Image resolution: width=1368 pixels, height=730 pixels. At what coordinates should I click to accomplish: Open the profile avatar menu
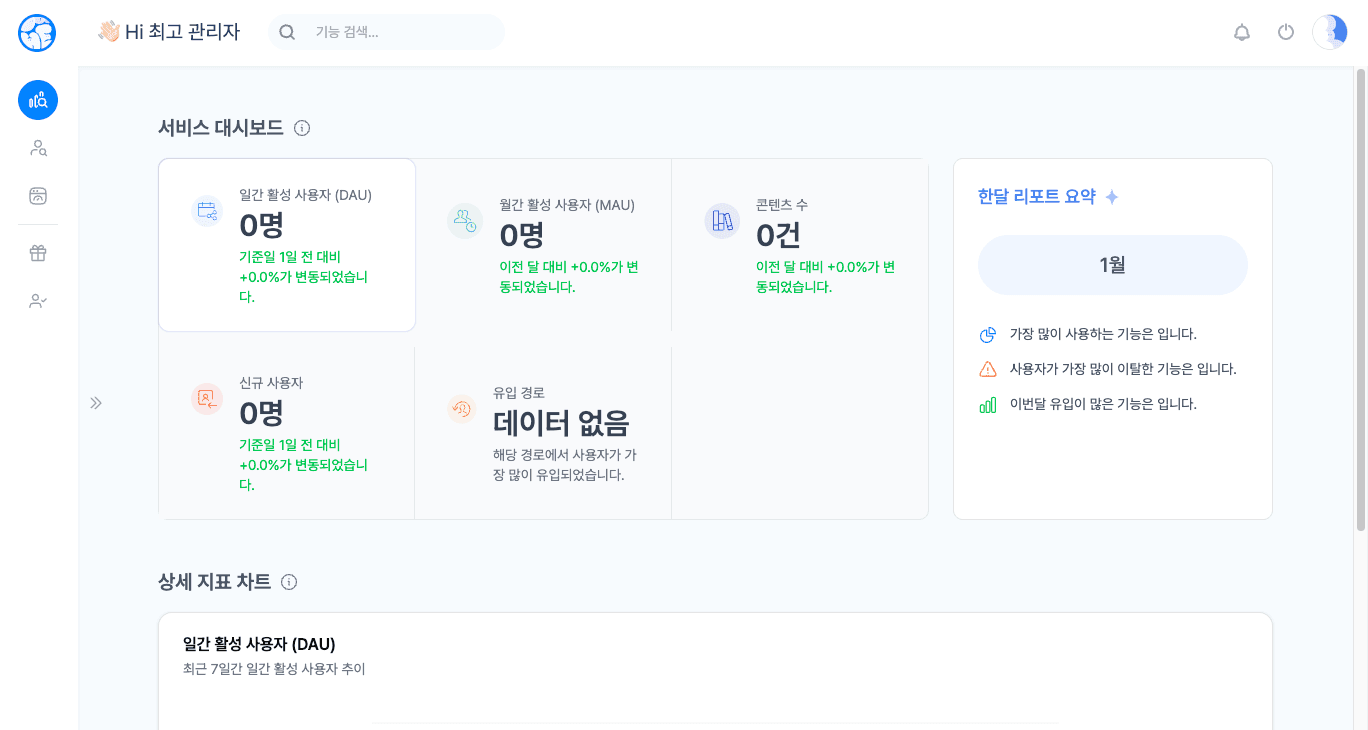point(1329,32)
